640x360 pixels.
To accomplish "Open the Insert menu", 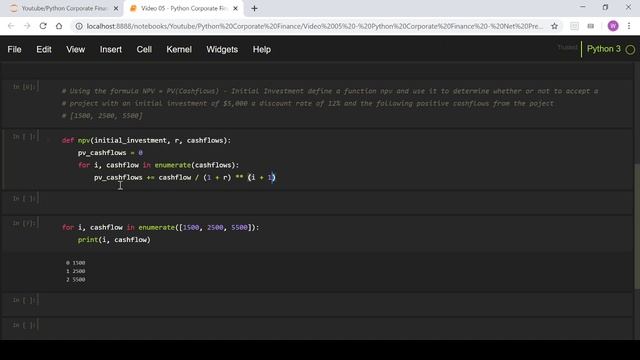I will pos(111,49).
